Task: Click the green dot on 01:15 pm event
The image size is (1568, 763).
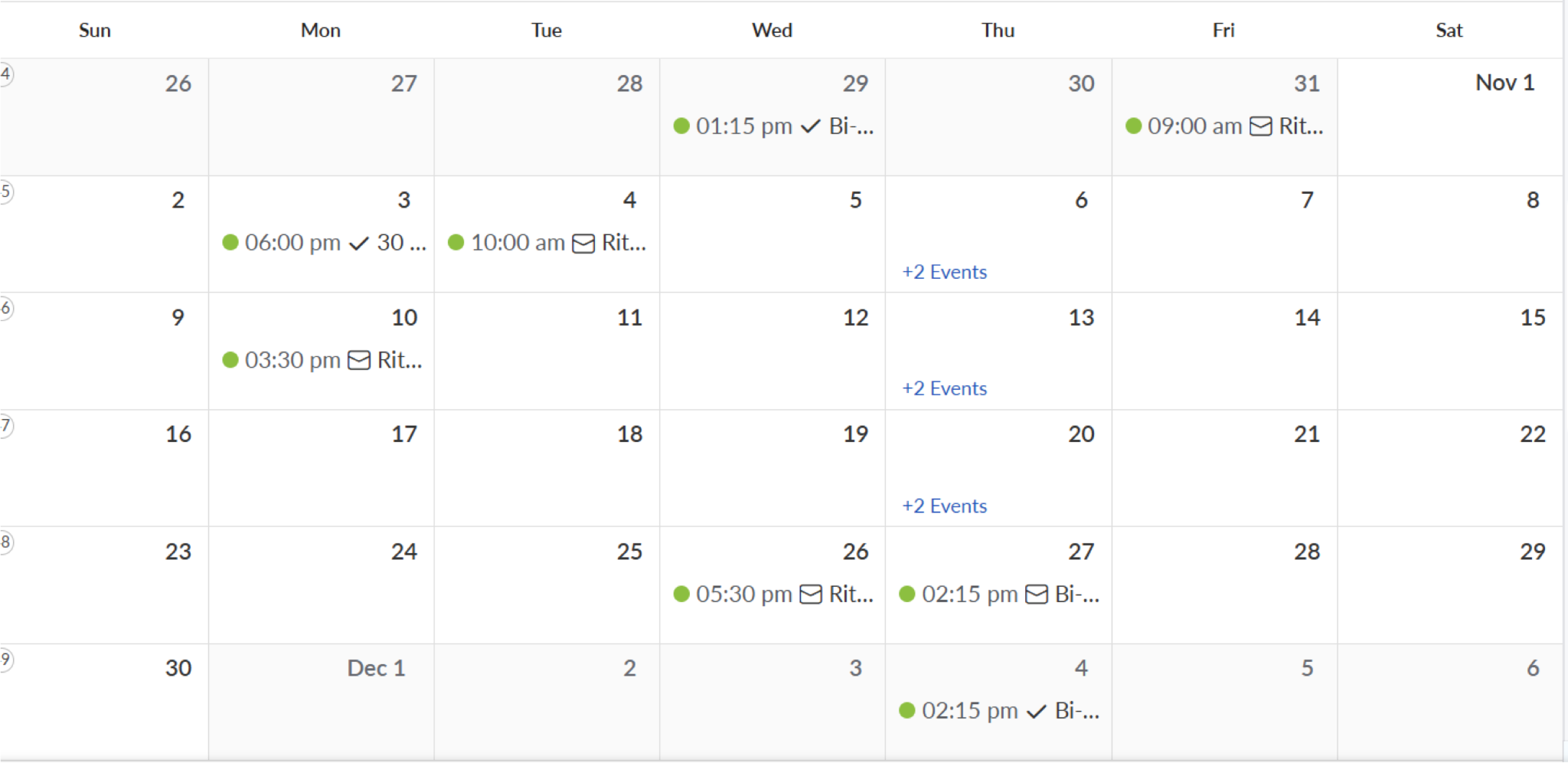Action: pos(681,126)
